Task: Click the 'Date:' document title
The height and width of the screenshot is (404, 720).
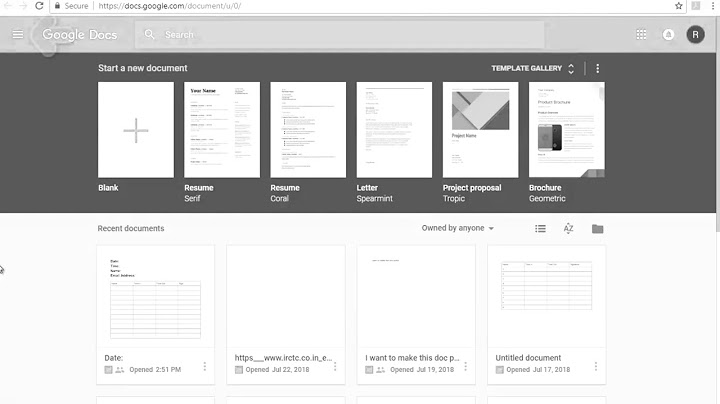Action: 113,358
